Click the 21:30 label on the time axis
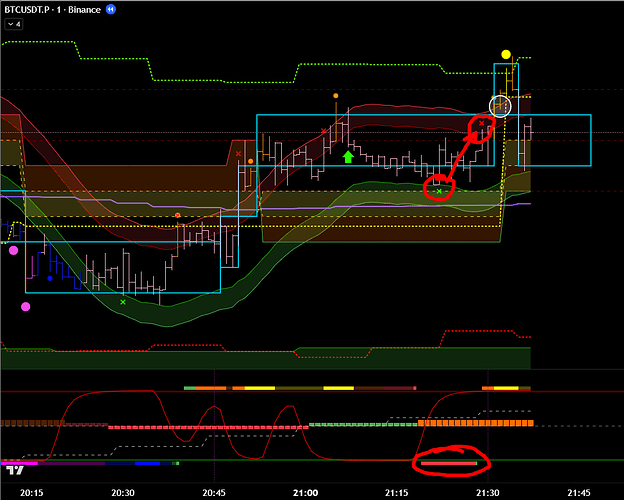 pos(487,492)
